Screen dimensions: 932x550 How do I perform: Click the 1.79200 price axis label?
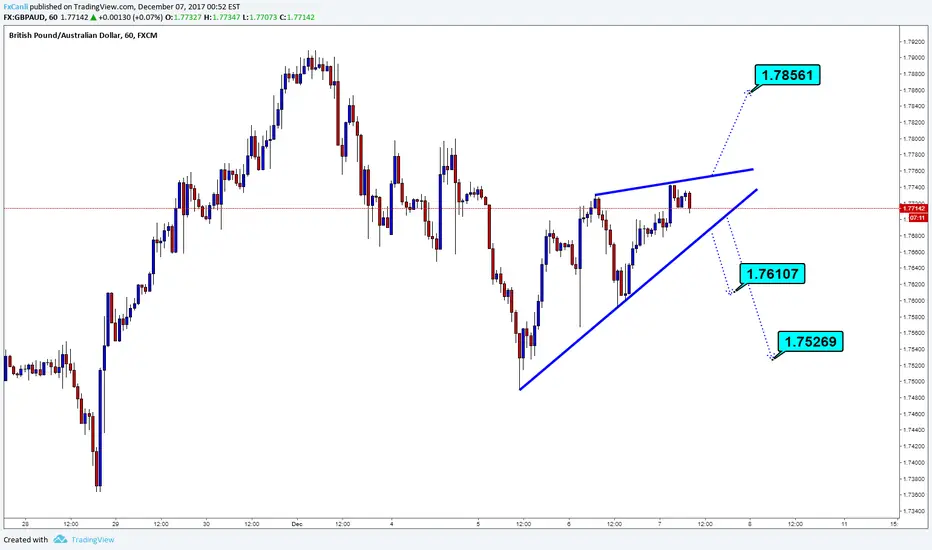click(x=916, y=42)
